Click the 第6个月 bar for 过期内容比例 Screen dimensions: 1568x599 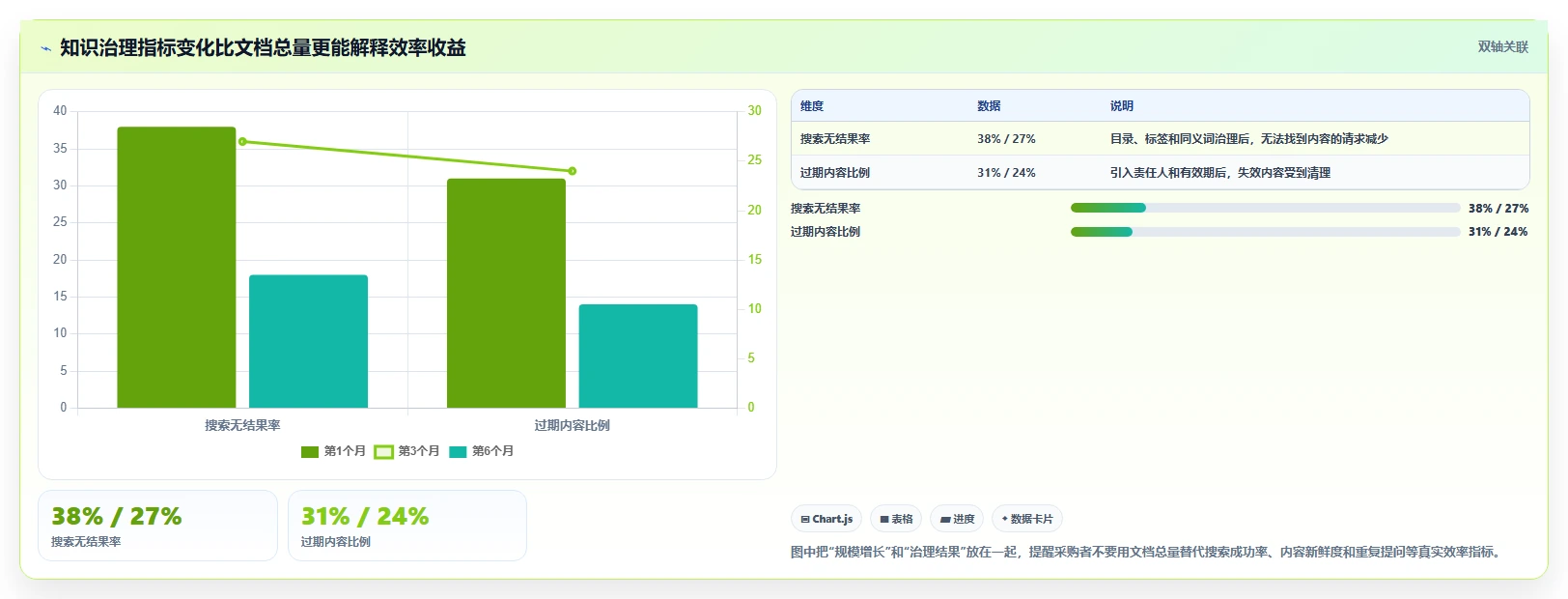(638, 356)
